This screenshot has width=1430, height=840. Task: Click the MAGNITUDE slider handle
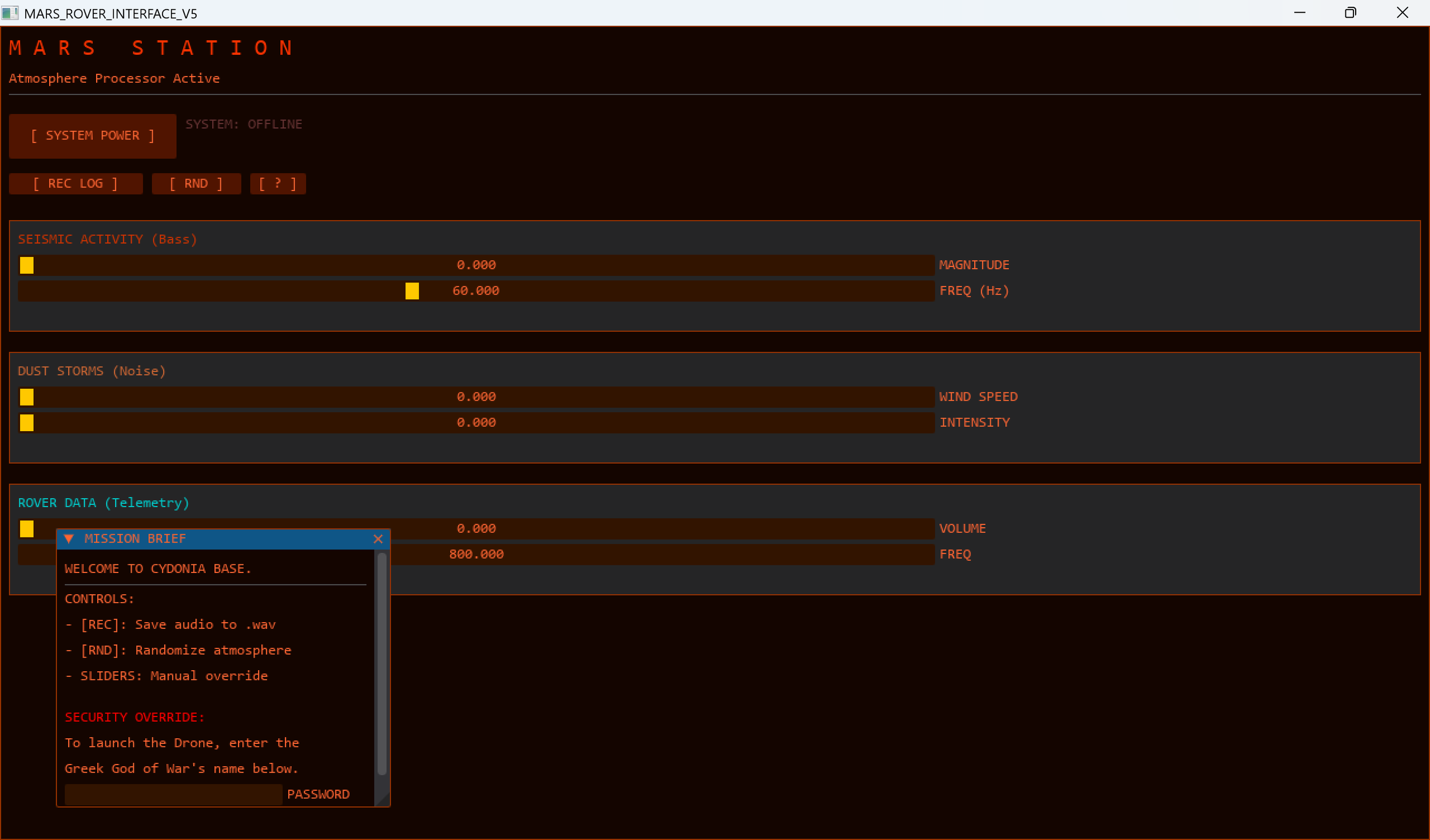click(26, 265)
